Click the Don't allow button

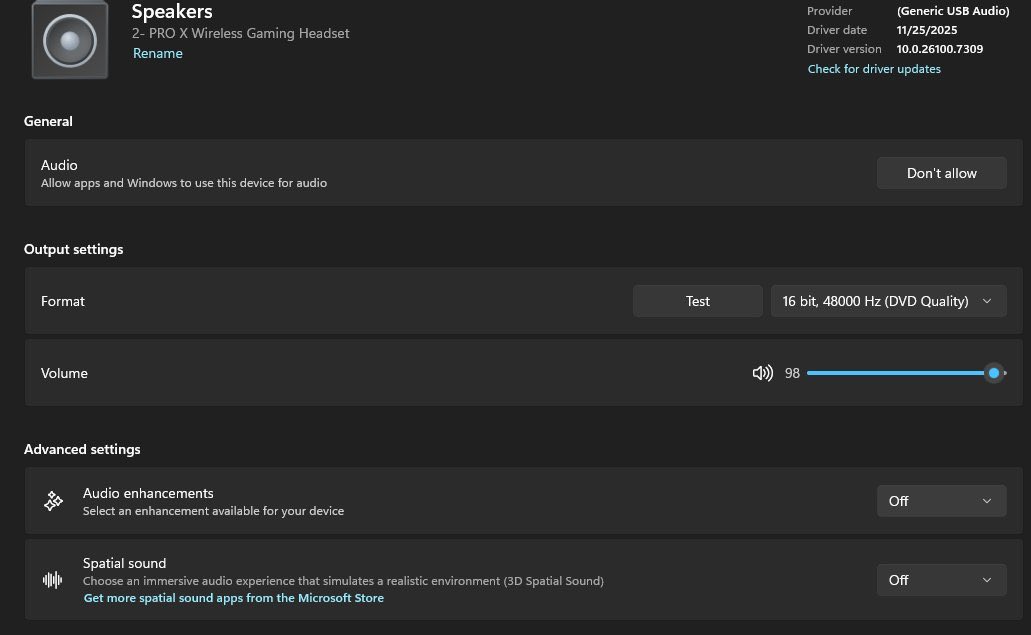(x=942, y=173)
